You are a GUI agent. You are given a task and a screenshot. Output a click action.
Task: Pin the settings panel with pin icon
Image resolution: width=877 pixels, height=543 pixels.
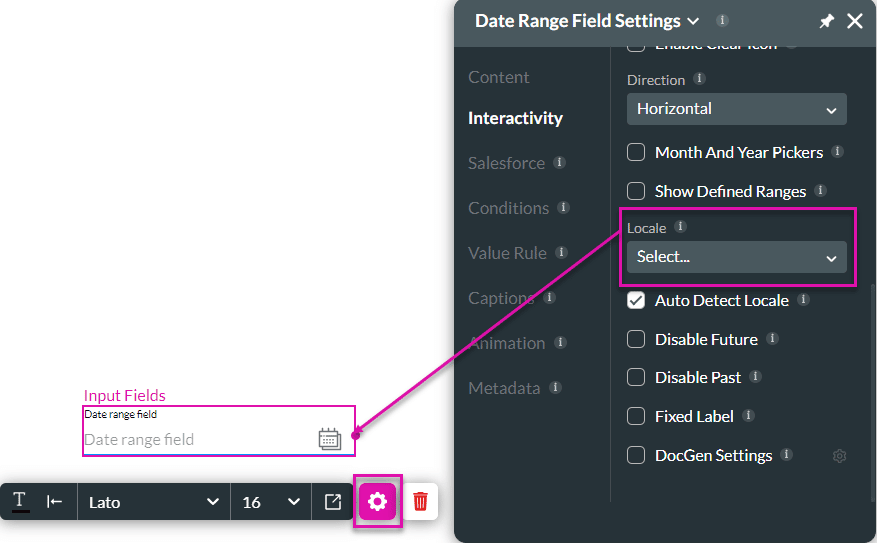[826, 21]
